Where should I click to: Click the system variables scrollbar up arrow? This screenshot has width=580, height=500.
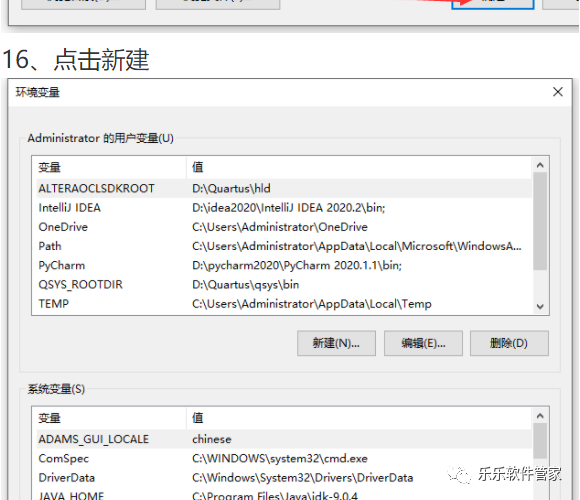coord(540,416)
